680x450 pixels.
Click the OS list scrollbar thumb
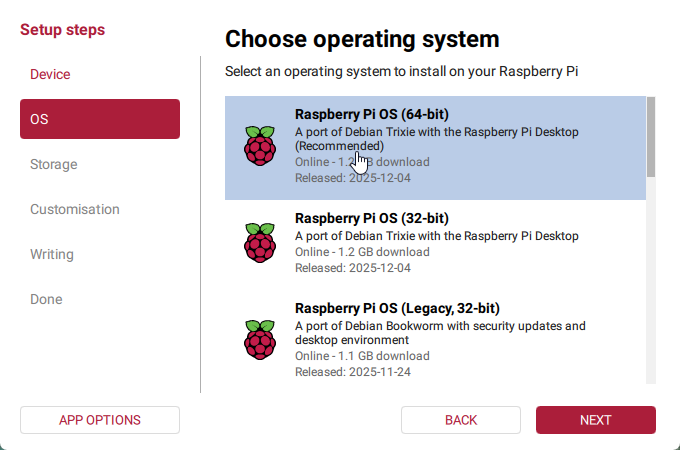[x=651, y=135]
